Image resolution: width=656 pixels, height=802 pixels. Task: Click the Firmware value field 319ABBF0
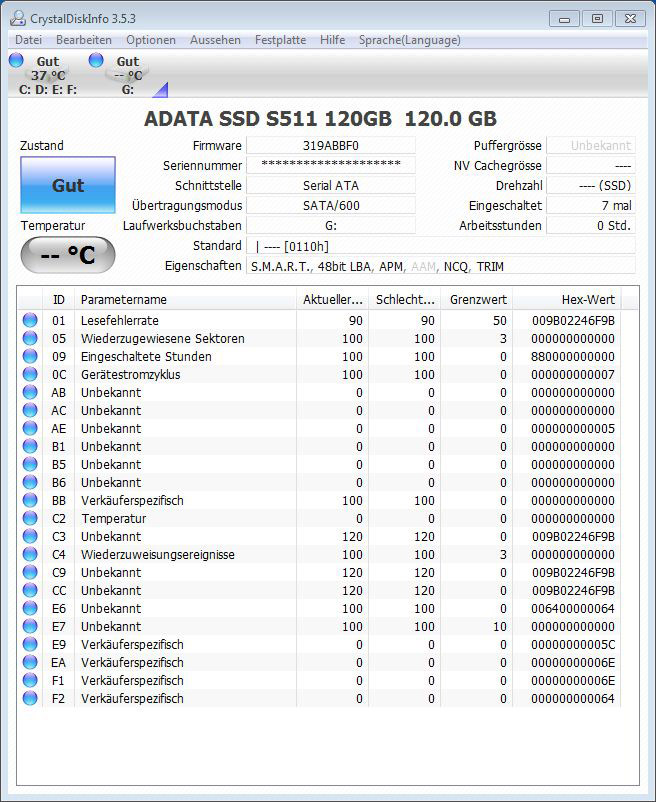tap(331, 146)
